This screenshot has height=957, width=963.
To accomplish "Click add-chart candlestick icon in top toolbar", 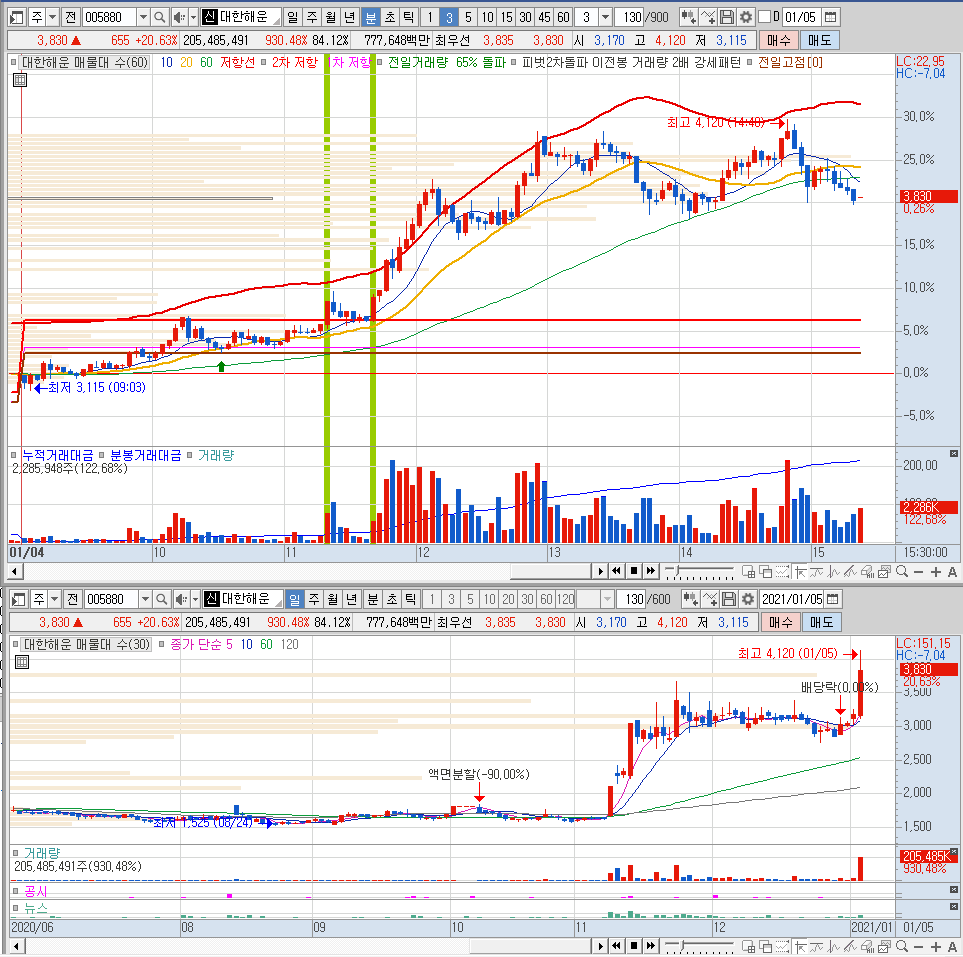I will pos(688,17).
